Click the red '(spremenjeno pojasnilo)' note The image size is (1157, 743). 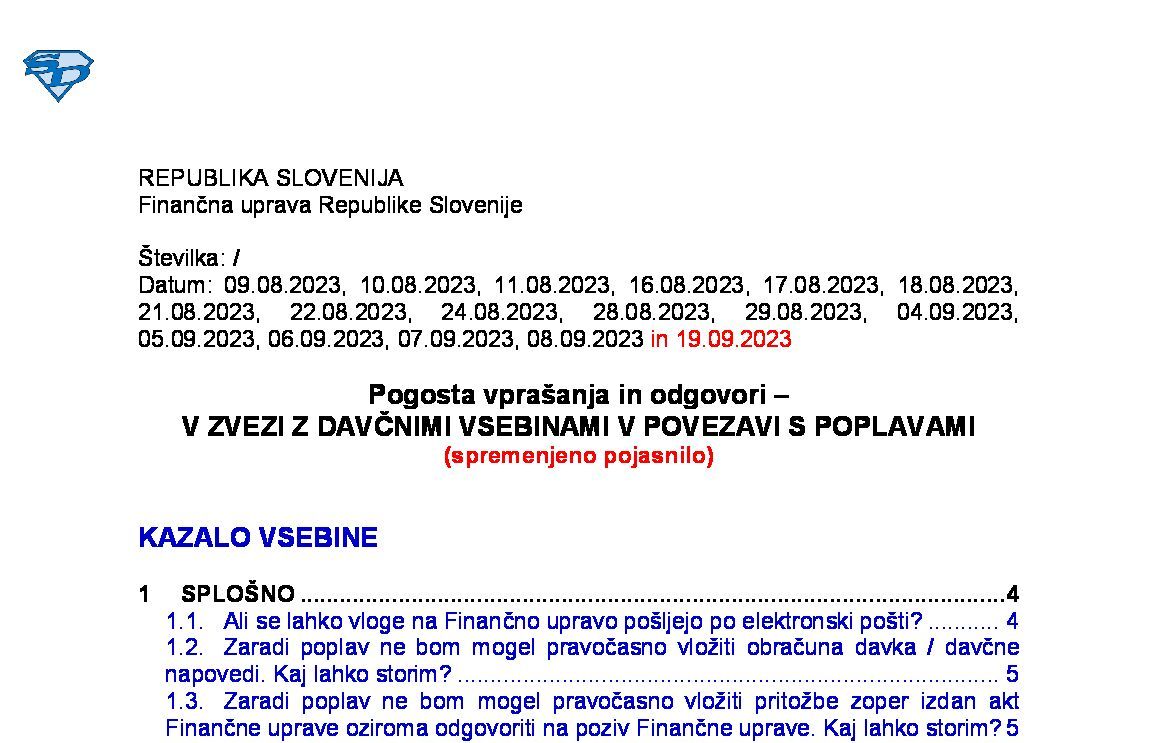pos(578,456)
